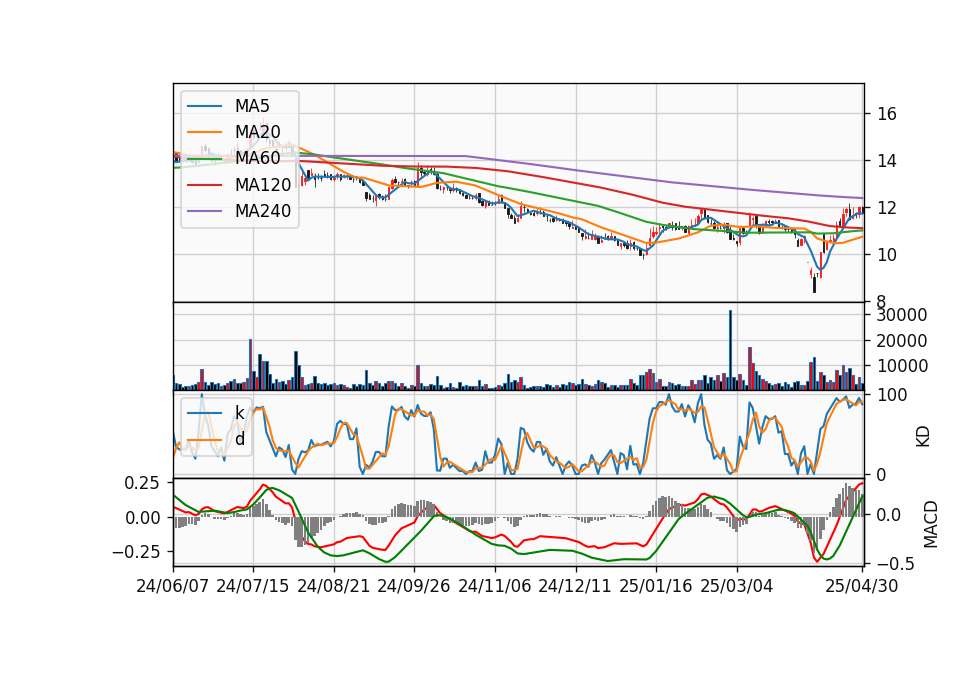Screen dimensions: 960x690
Task: Click the orange MA20 legend line sample
Action: click(x=204, y=132)
